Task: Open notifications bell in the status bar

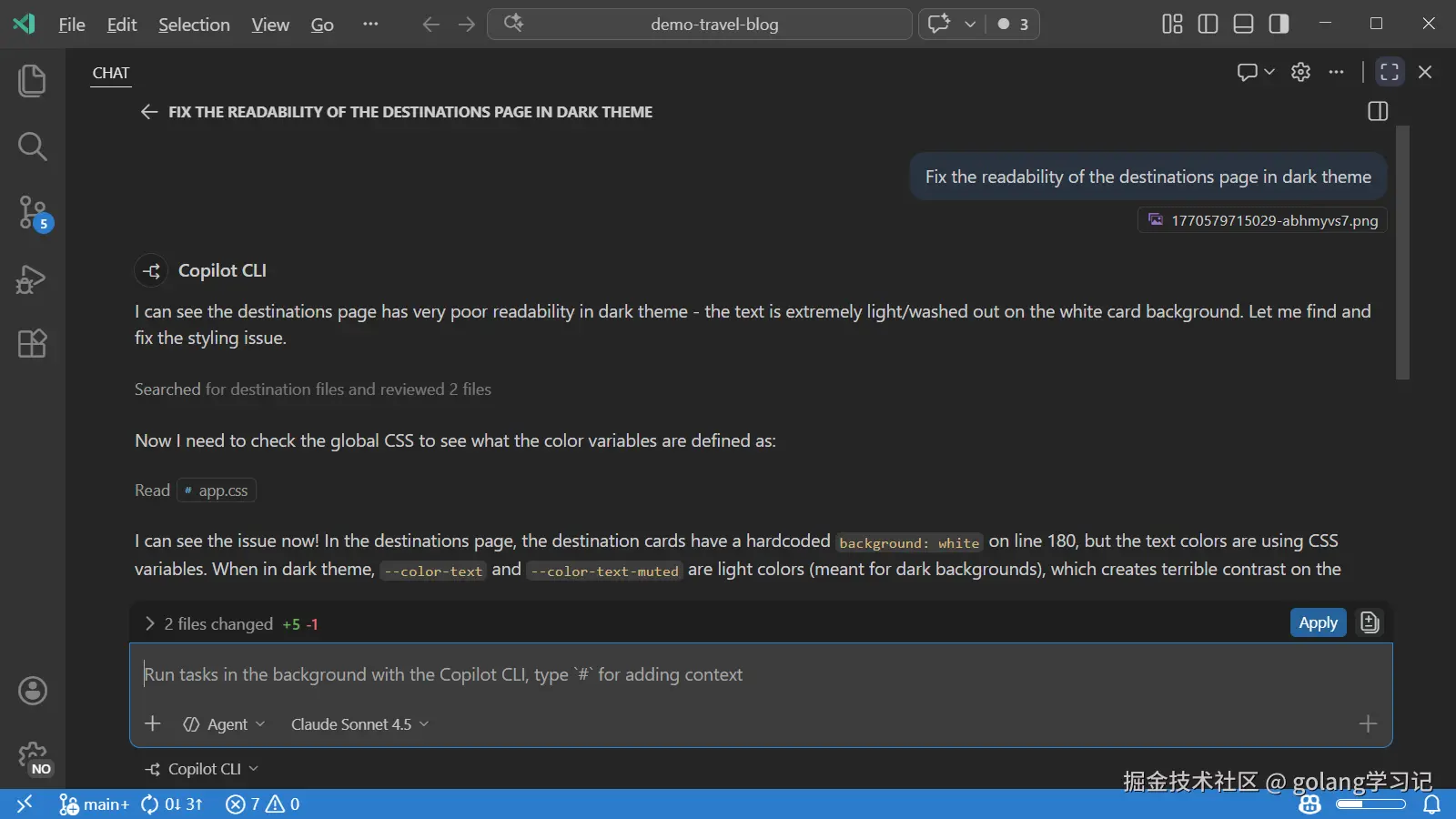Action: click(x=1431, y=804)
